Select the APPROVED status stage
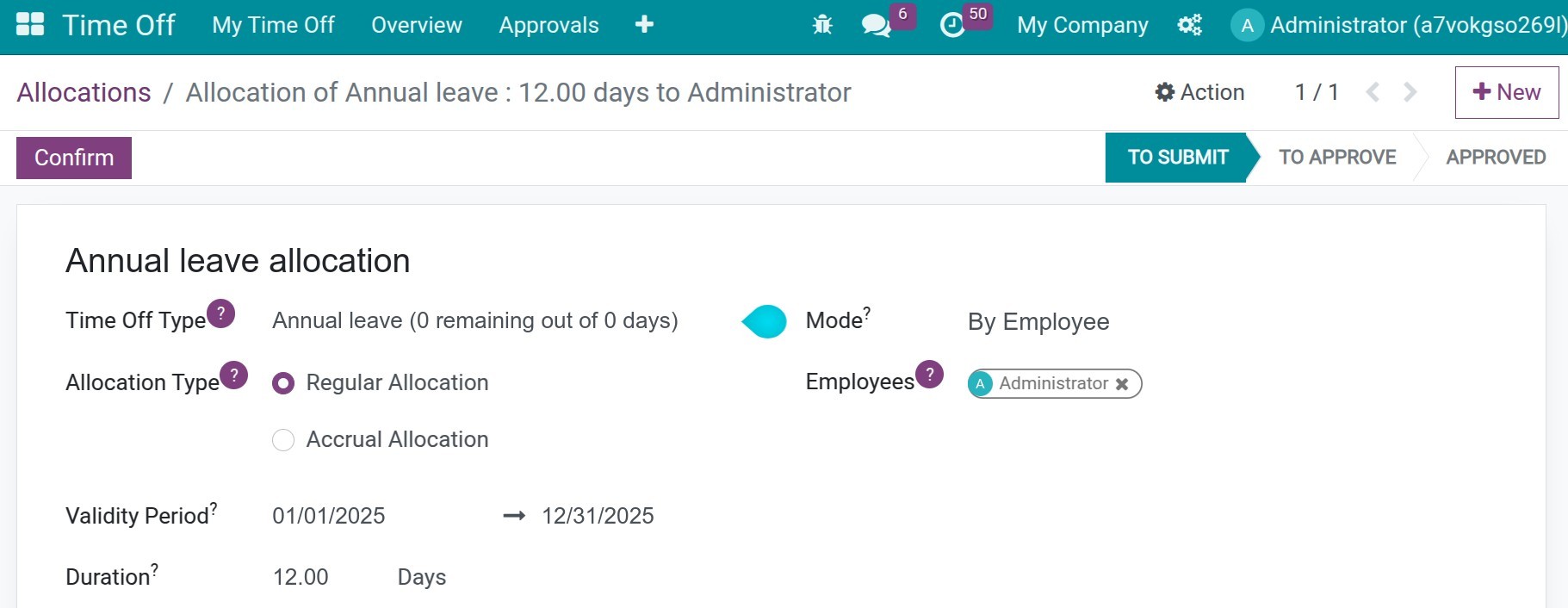Image resolution: width=1568 pixels, height=608 pixels. [1496, 158]
